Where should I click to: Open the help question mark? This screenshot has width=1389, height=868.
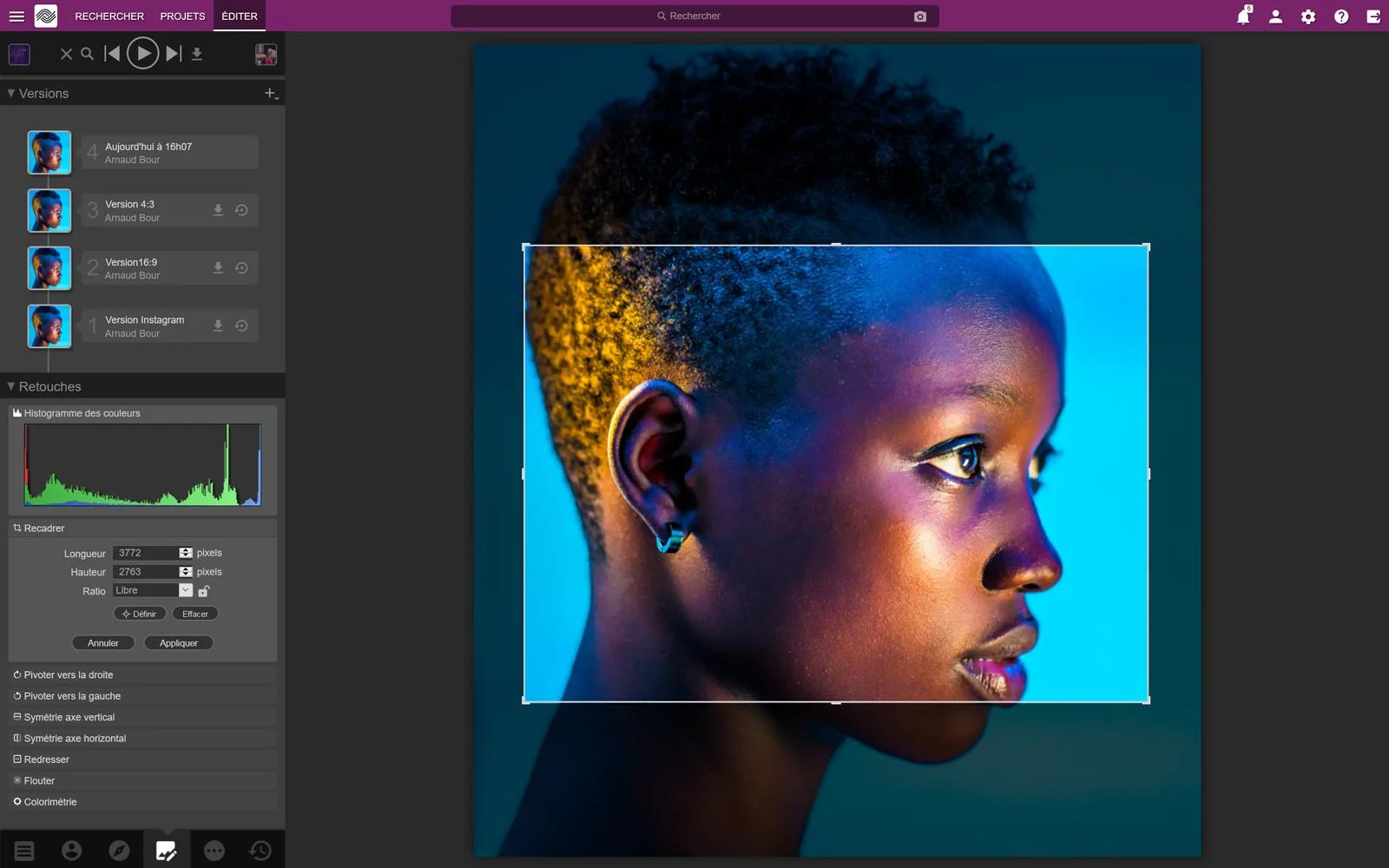point(1341,16)
